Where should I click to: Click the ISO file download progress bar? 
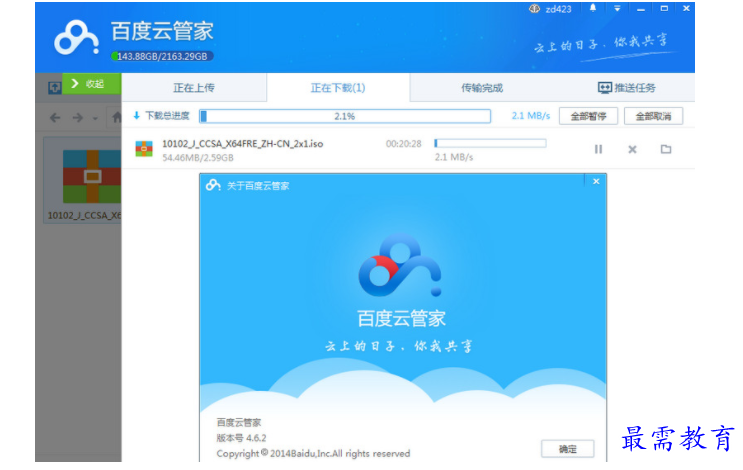tap(490, 143)
